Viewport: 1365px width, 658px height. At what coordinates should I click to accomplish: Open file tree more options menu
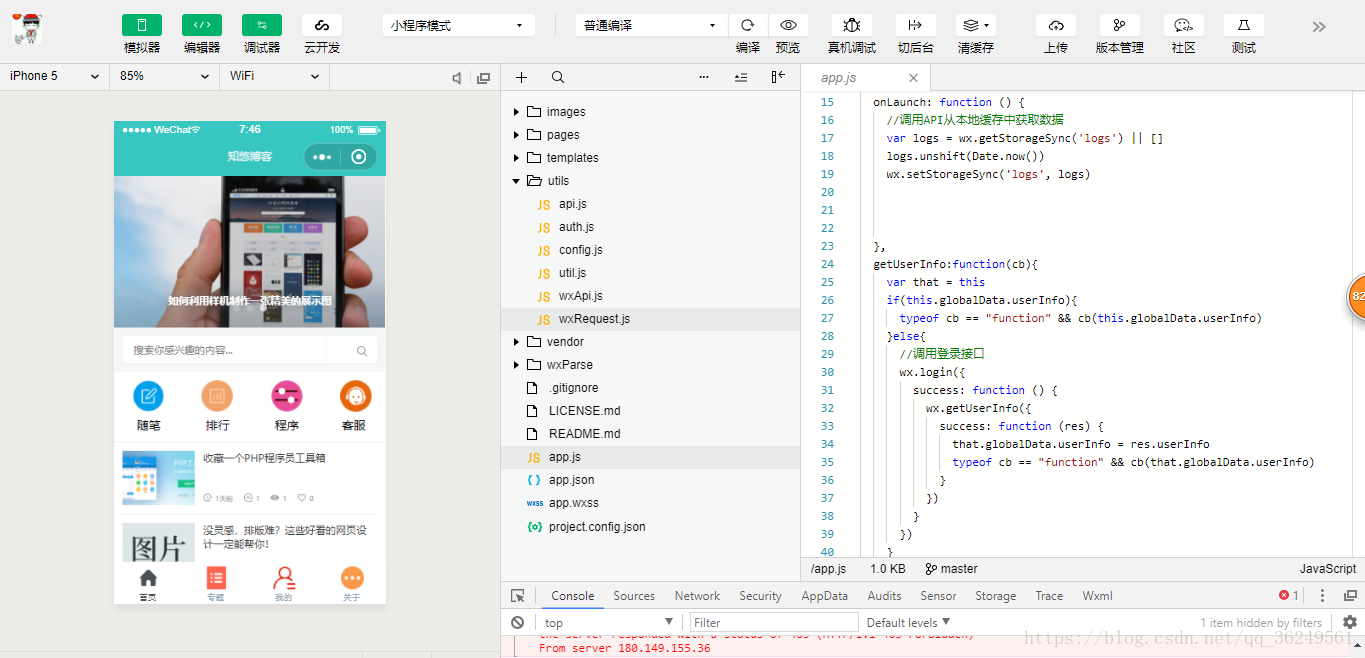point(704,77)
